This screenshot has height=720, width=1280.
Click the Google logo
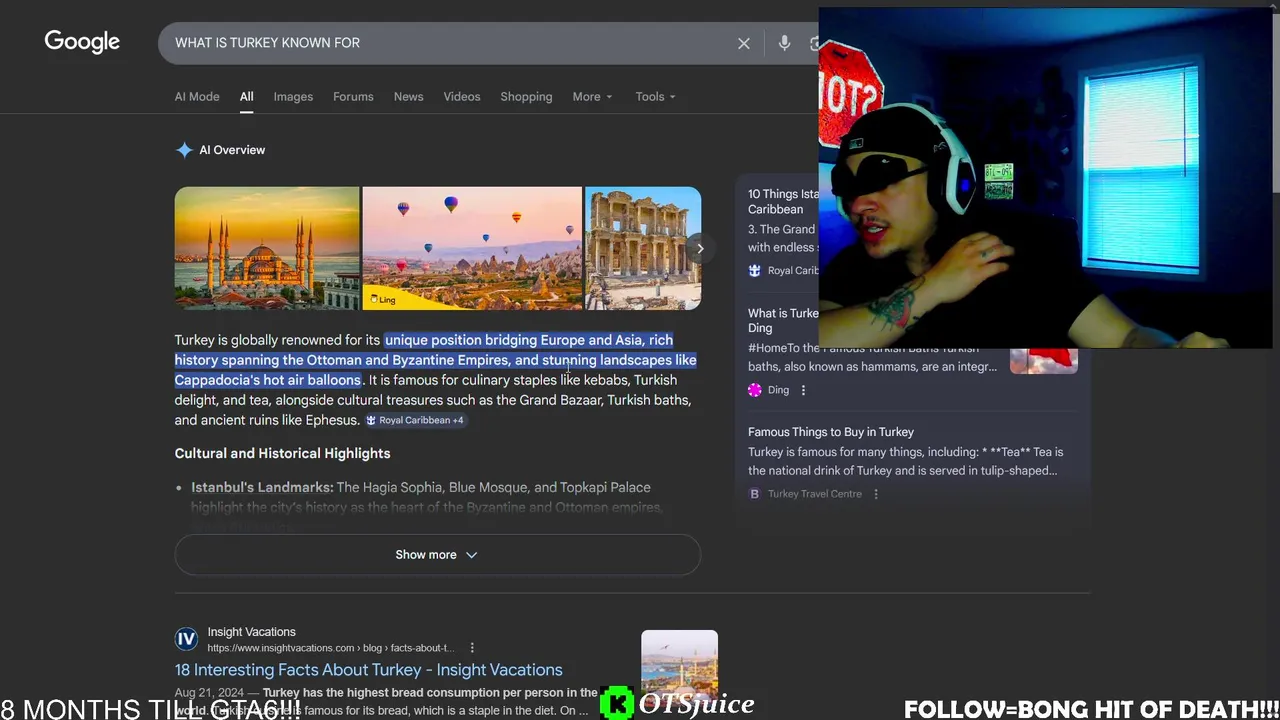pyautogui.click(x=82, y=42)
